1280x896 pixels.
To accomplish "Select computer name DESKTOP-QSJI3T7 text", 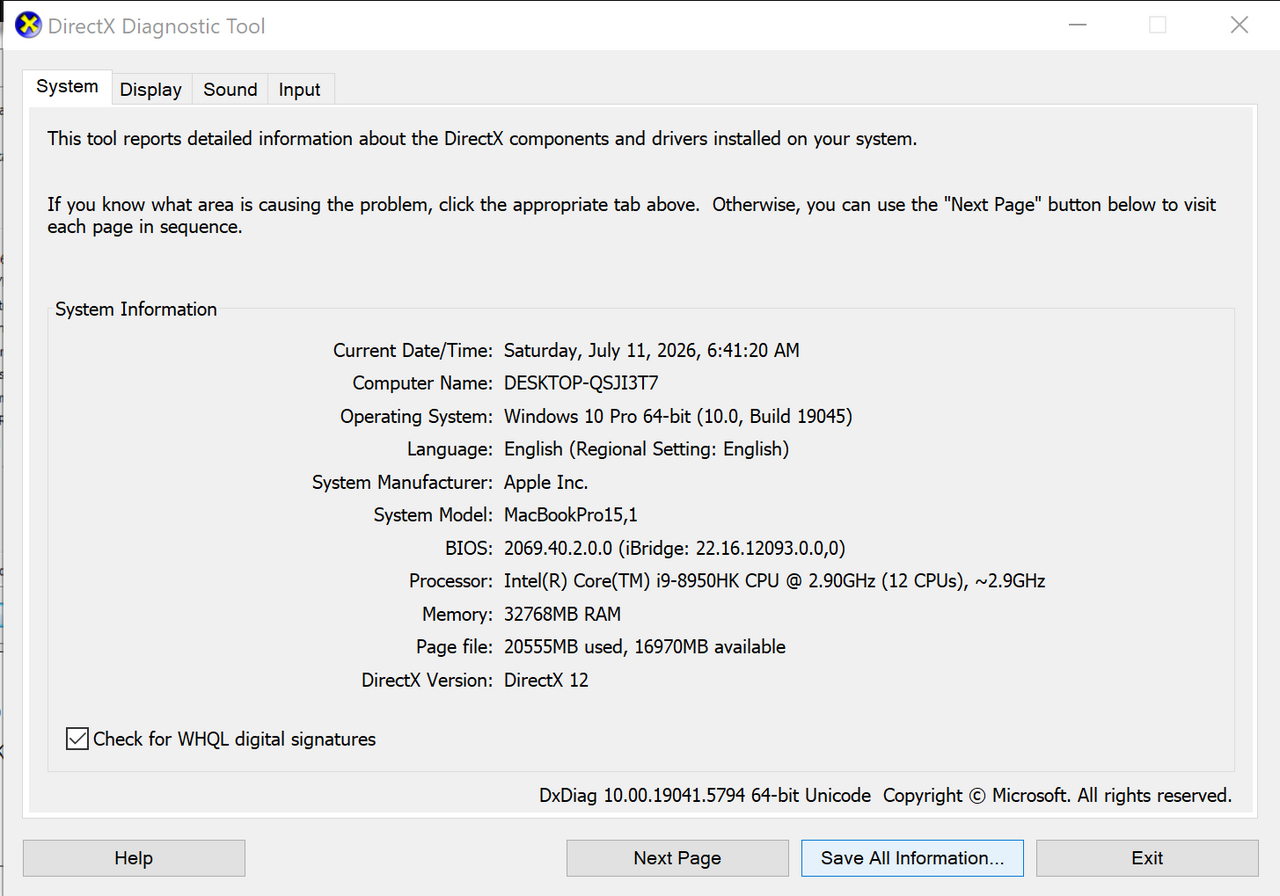I will pos(581,383).
